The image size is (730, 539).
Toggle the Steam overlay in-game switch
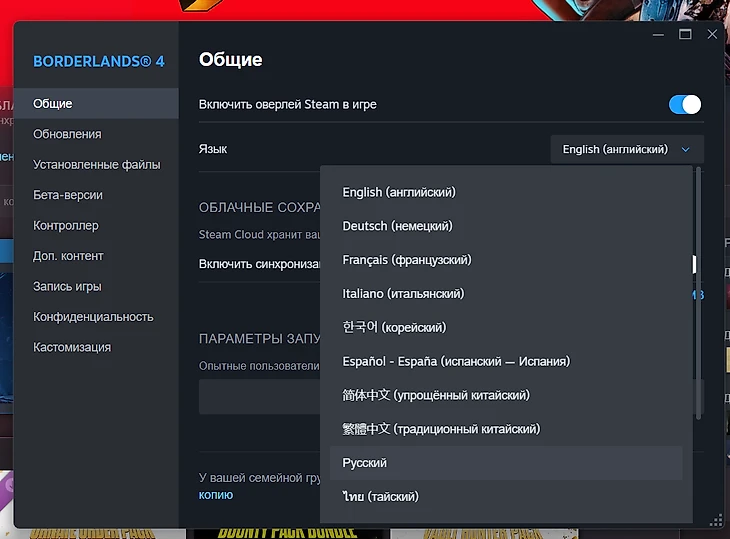point(684,104)
